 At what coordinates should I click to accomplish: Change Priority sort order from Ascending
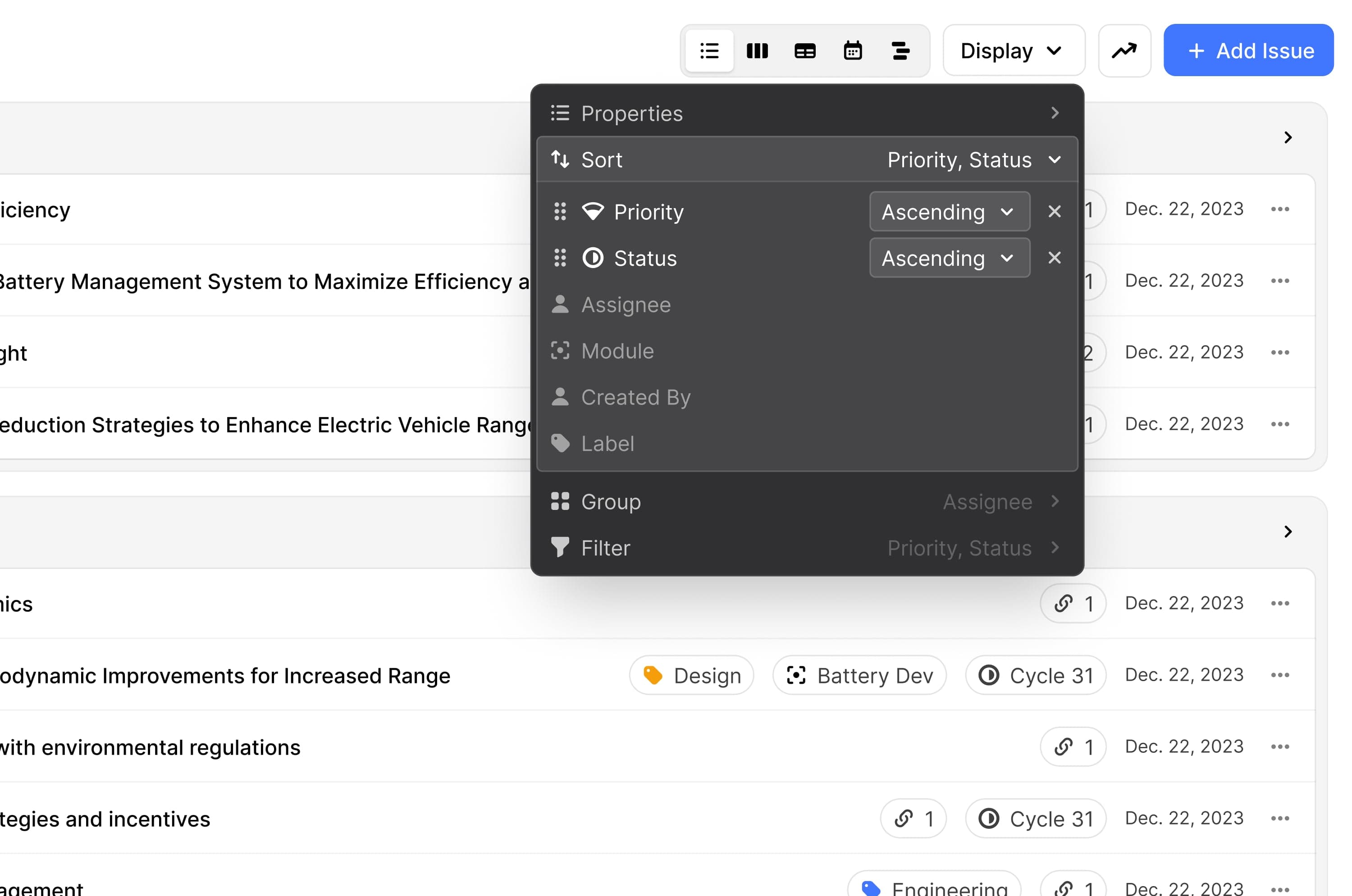coord(950,211)
